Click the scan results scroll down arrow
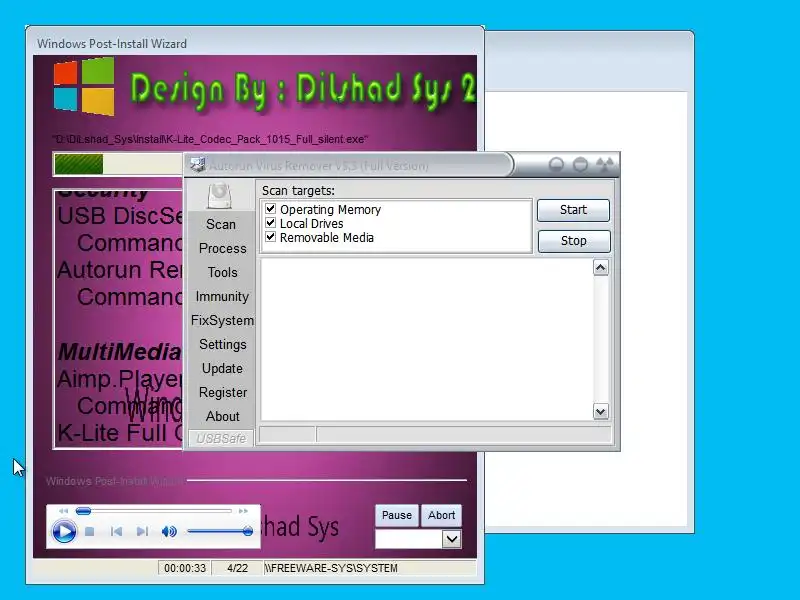The height and width of the screenshot is (600, 800). [601, 411]
